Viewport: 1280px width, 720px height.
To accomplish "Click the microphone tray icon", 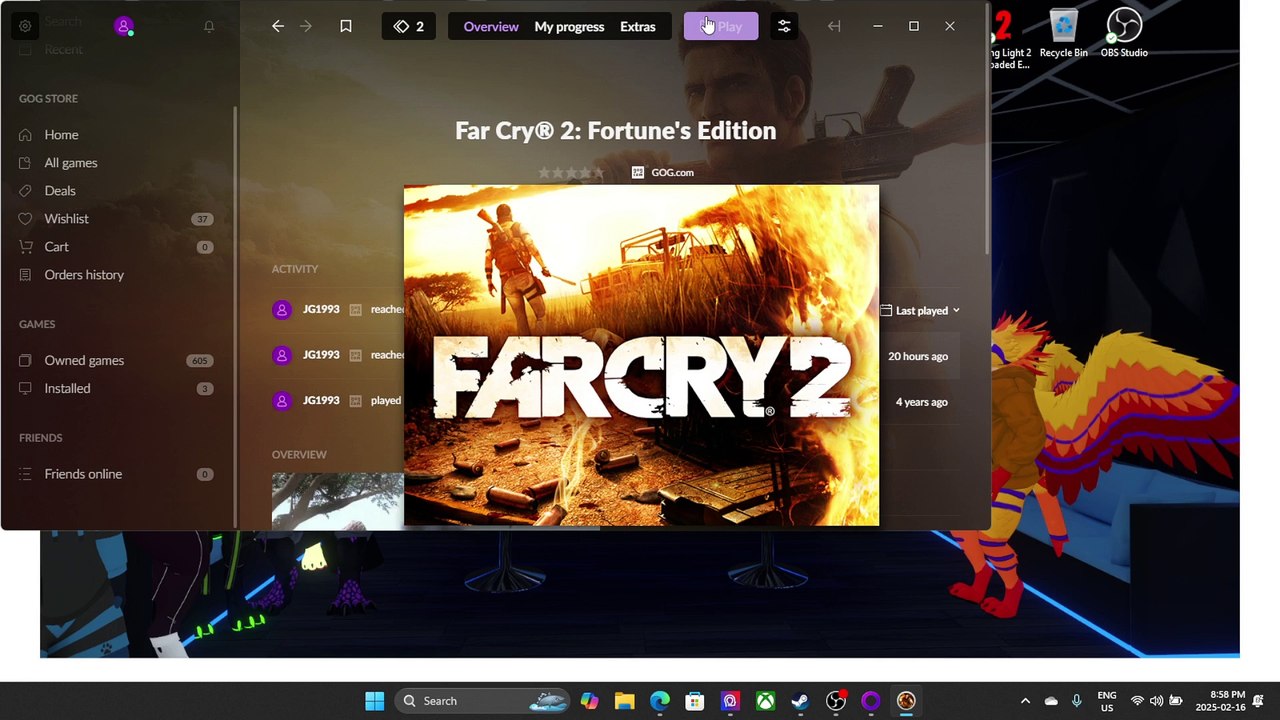I will (1077, 701).
